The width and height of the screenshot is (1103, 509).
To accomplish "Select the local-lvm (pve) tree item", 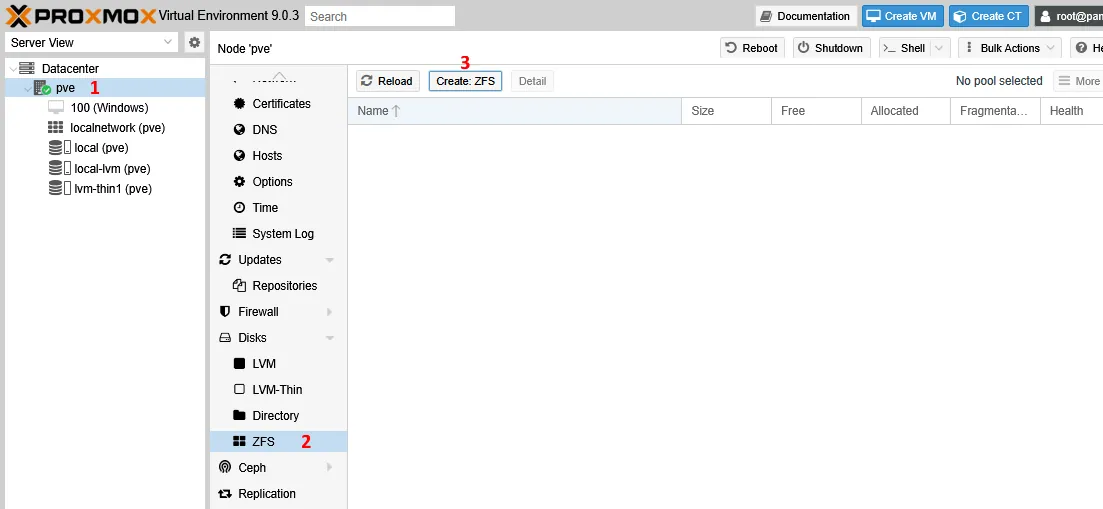I will (x=105, y=168).
